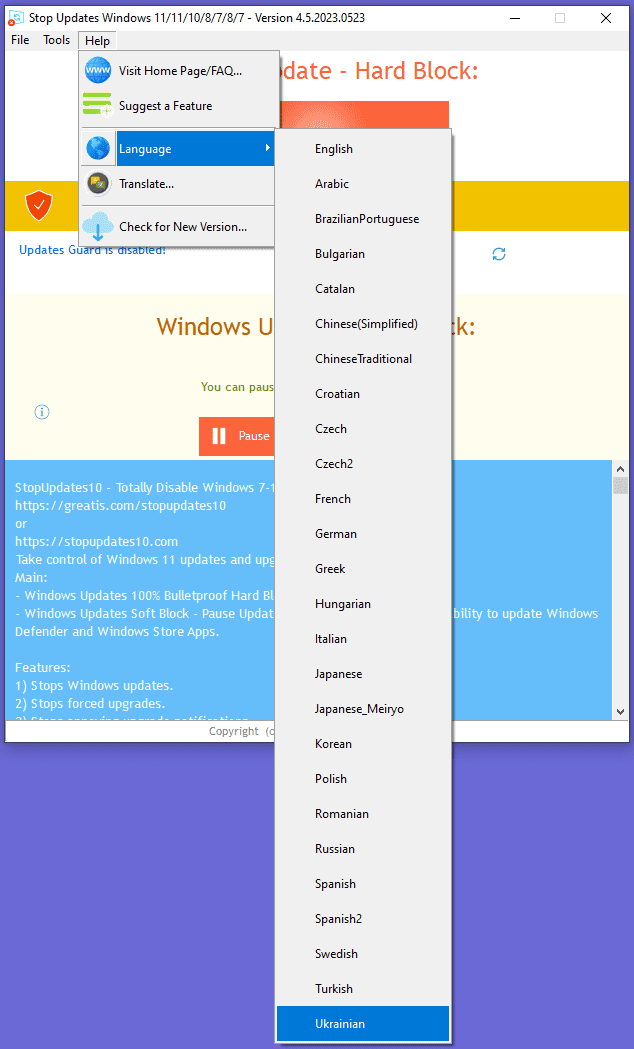Click the orange Pause button
The image size is (634, 1049).
click(x=237, y=436)
